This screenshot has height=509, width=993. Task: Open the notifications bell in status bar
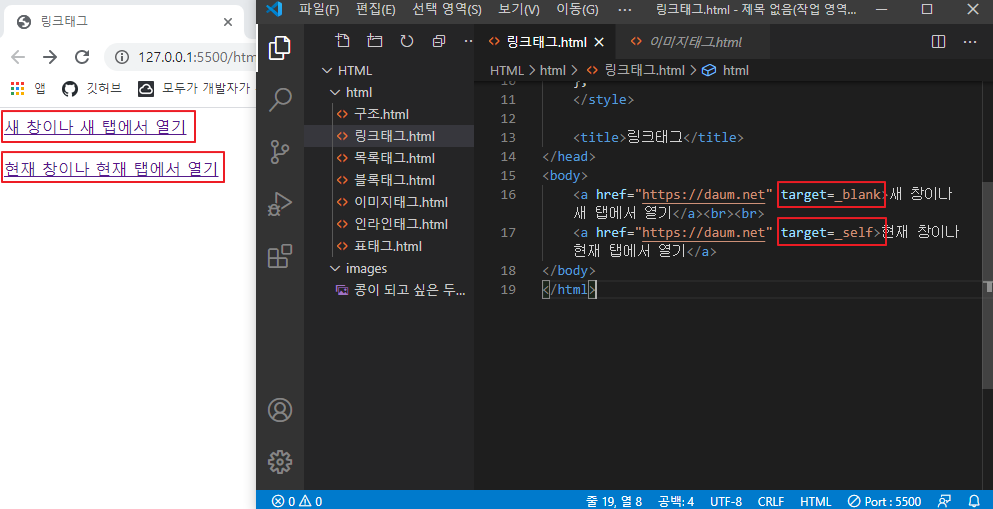974,501
